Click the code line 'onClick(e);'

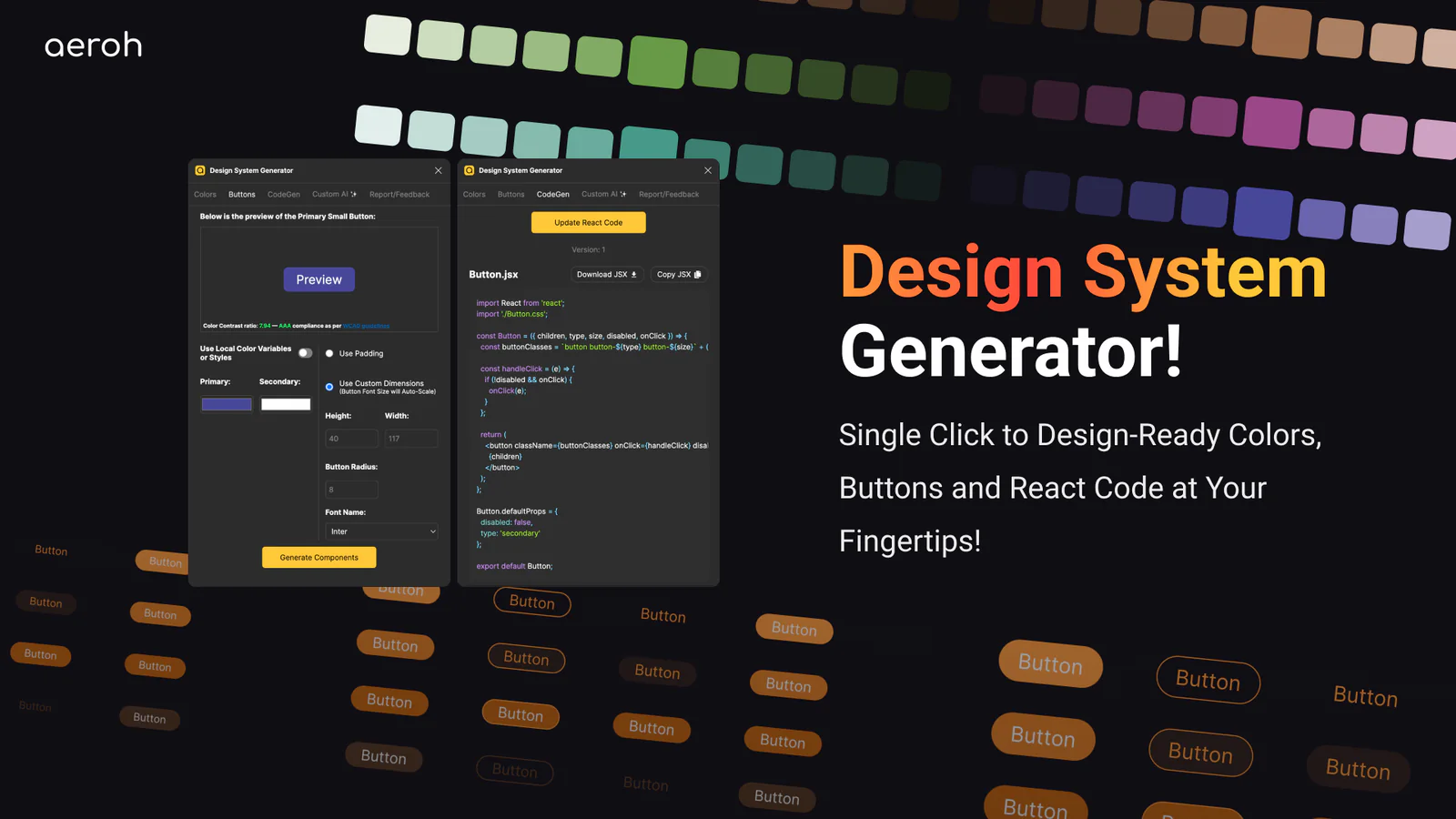click(508, 390)
